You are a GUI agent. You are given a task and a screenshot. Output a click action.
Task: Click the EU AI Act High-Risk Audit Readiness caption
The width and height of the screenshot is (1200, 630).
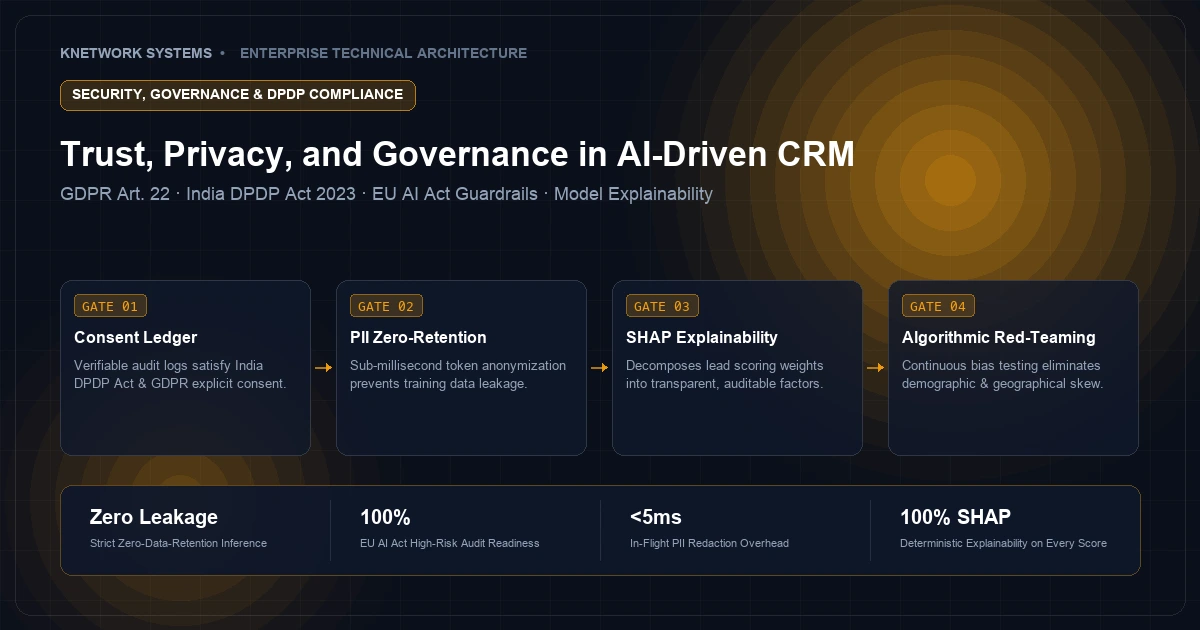coord(449,543)
